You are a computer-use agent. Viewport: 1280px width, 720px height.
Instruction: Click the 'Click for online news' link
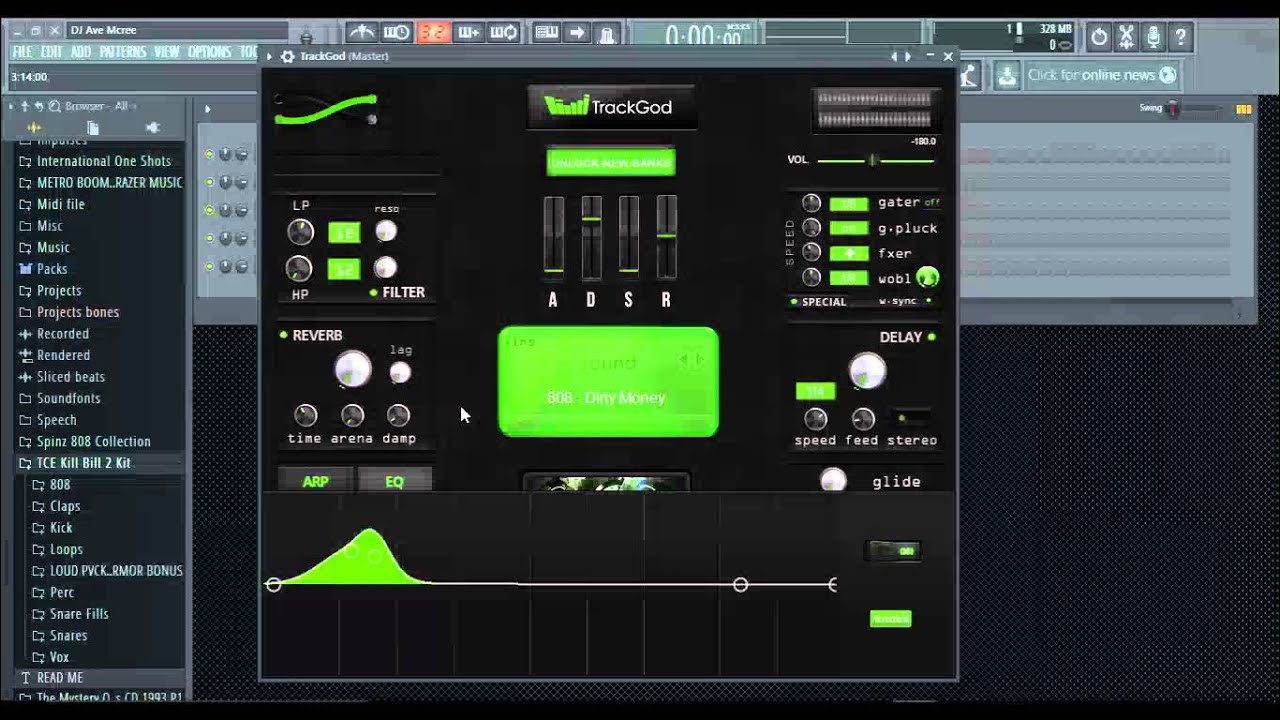(1102, 75)
